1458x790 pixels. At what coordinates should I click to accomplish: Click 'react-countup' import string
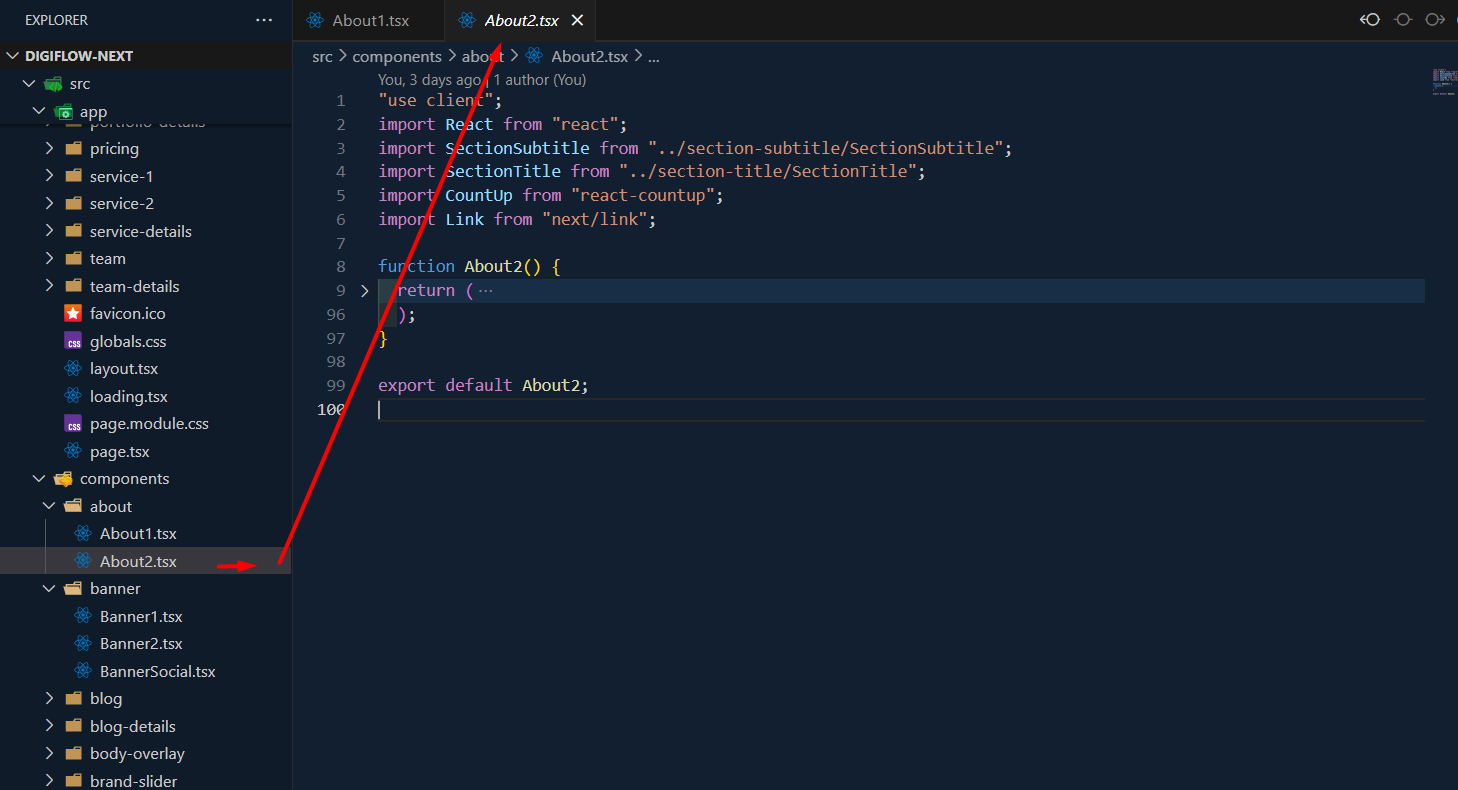point(643,196)
